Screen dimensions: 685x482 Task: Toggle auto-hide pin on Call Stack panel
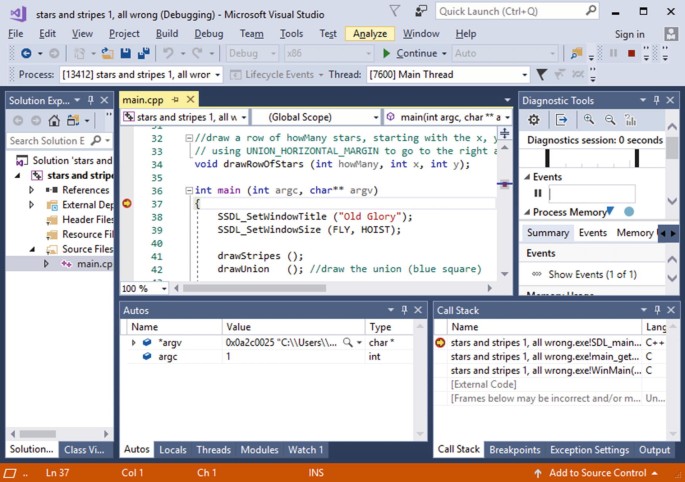pos(657,310)
